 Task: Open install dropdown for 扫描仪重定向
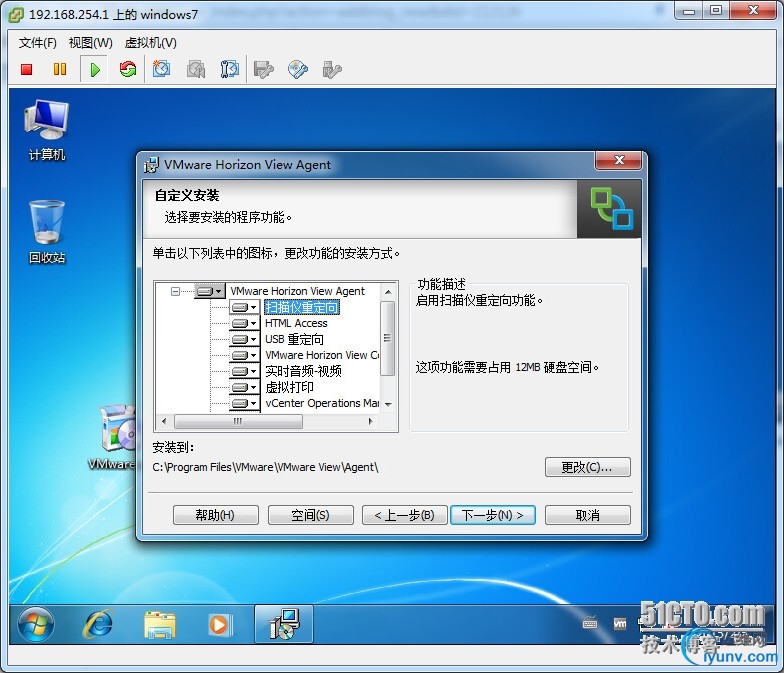[244, 307]
